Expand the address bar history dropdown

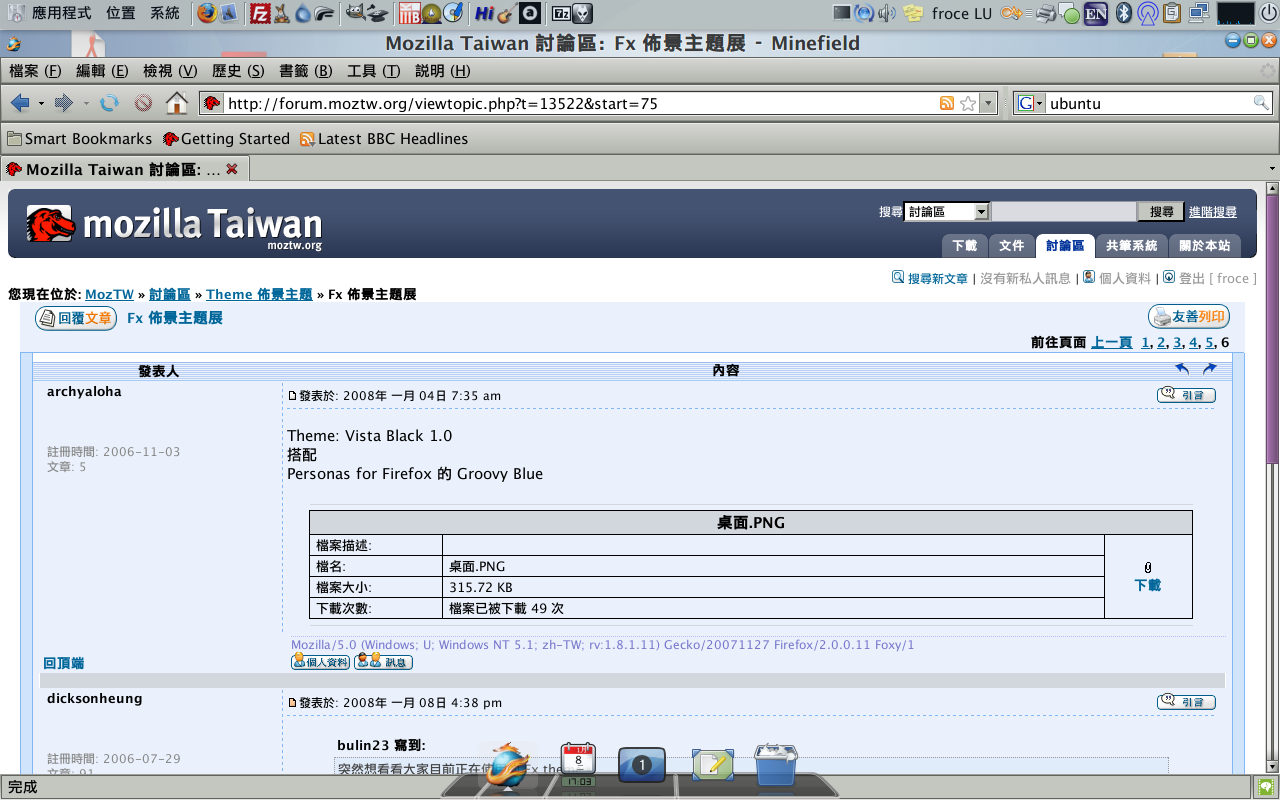click(988, 104)
